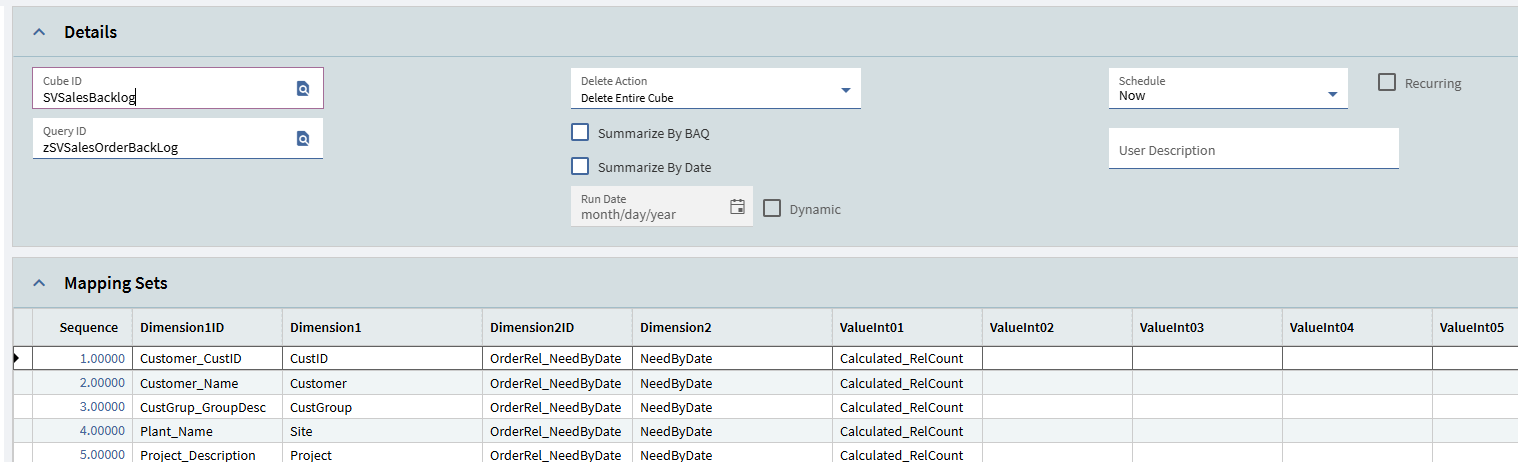Click the empty ValueInt02 cell in first row
Viewport: 1518px width, 462px height.
[1057, 358]
